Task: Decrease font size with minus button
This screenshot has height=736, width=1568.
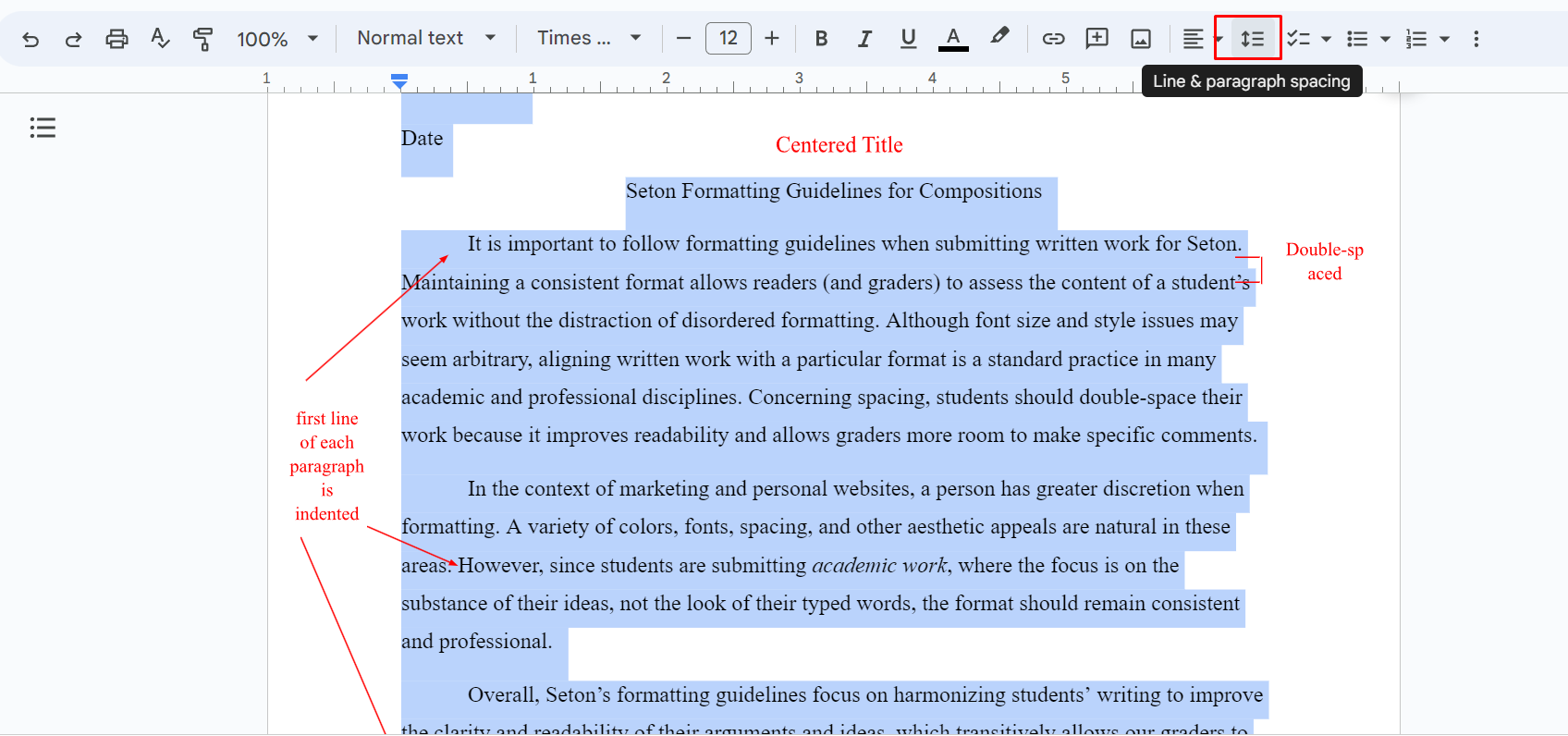Action: pyautogui.click(x=684, y=39)
